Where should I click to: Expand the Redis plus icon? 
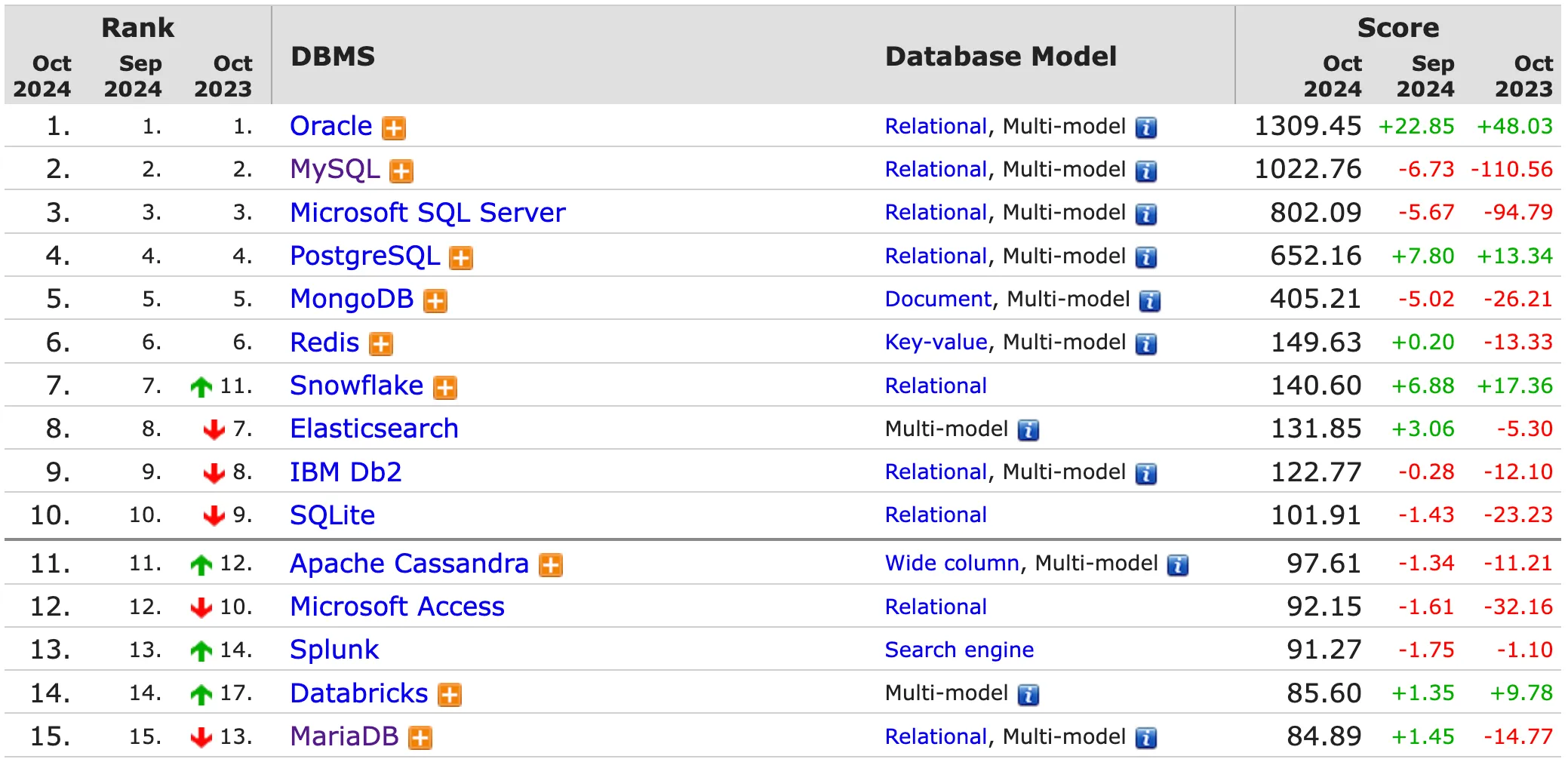pos(380,345)
